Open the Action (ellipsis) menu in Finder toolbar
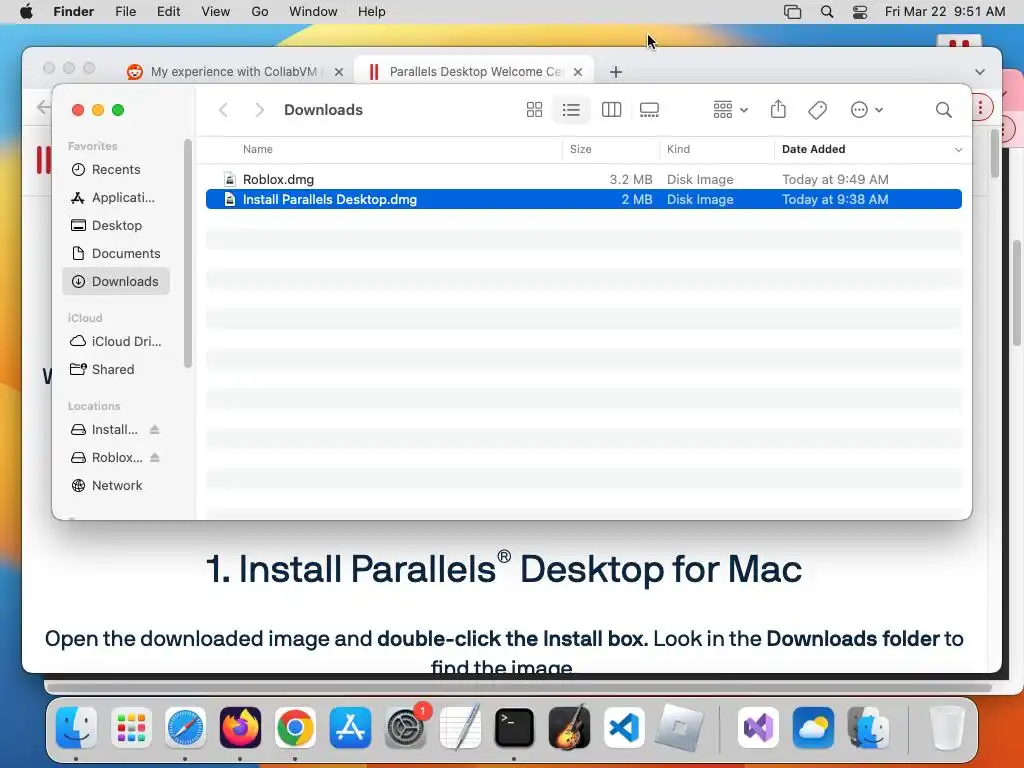Screen dimensions: 1024x768 [x=867, y=110]
